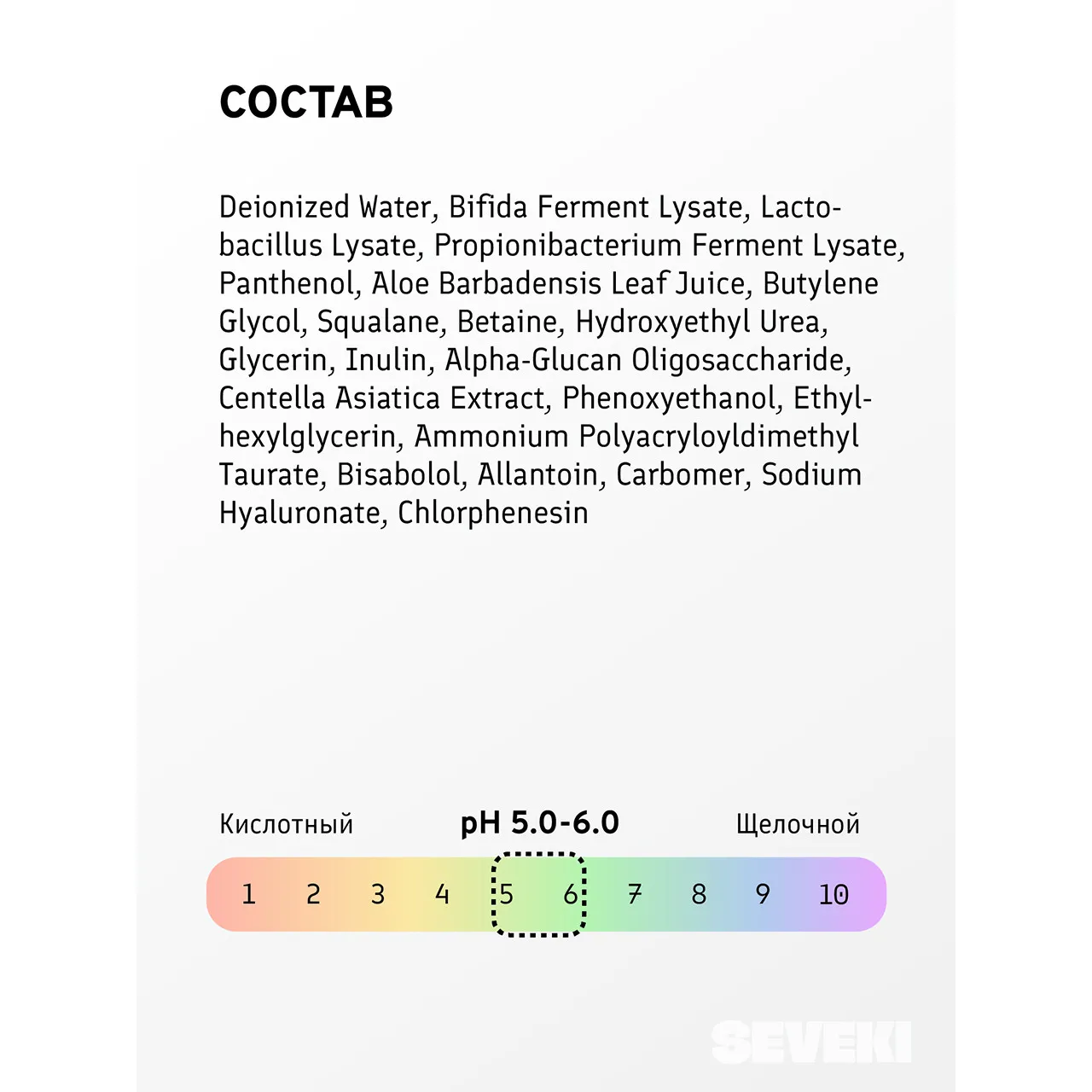Select Deionized Water in the ingredients
Image resolution: width=1092 pixels, height=1092 pixels.
pos(325,207)
